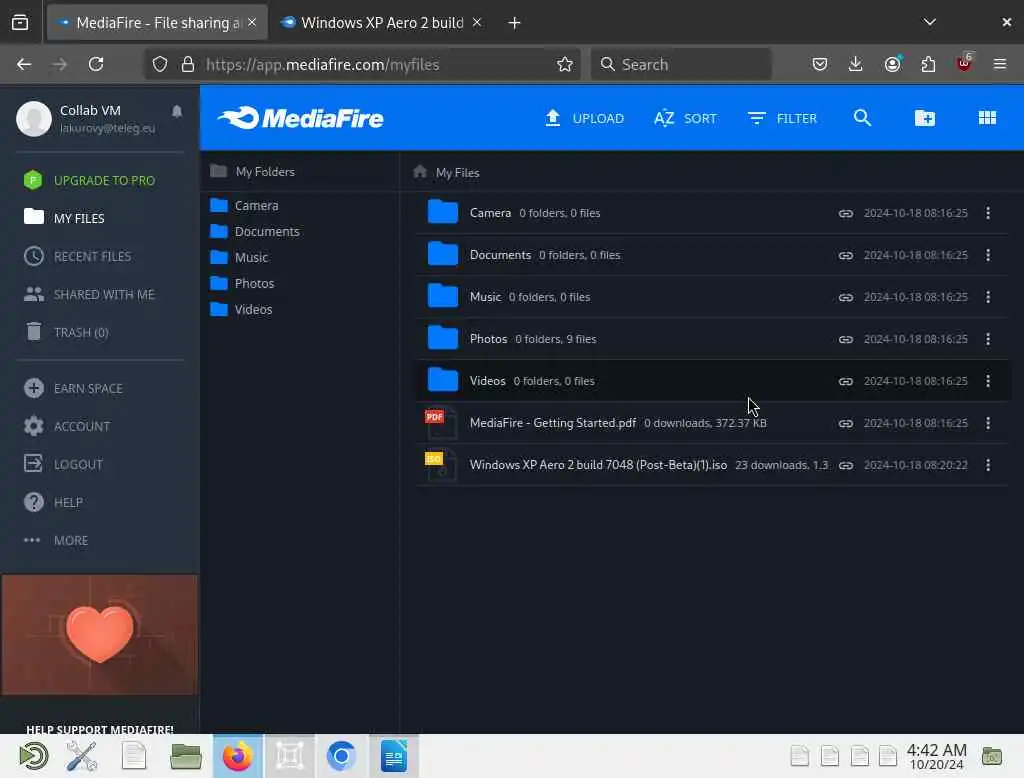
Task: Open Trash (0) in sidebar
Action: coord(67,332)
